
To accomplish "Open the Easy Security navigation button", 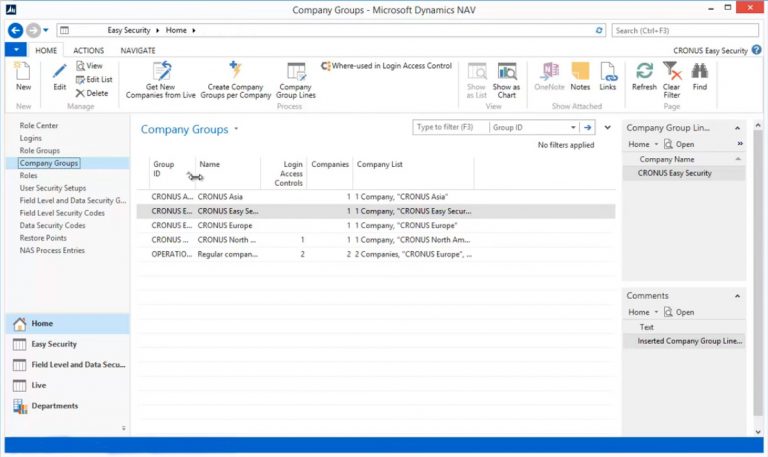I will [x=54, y=344].
